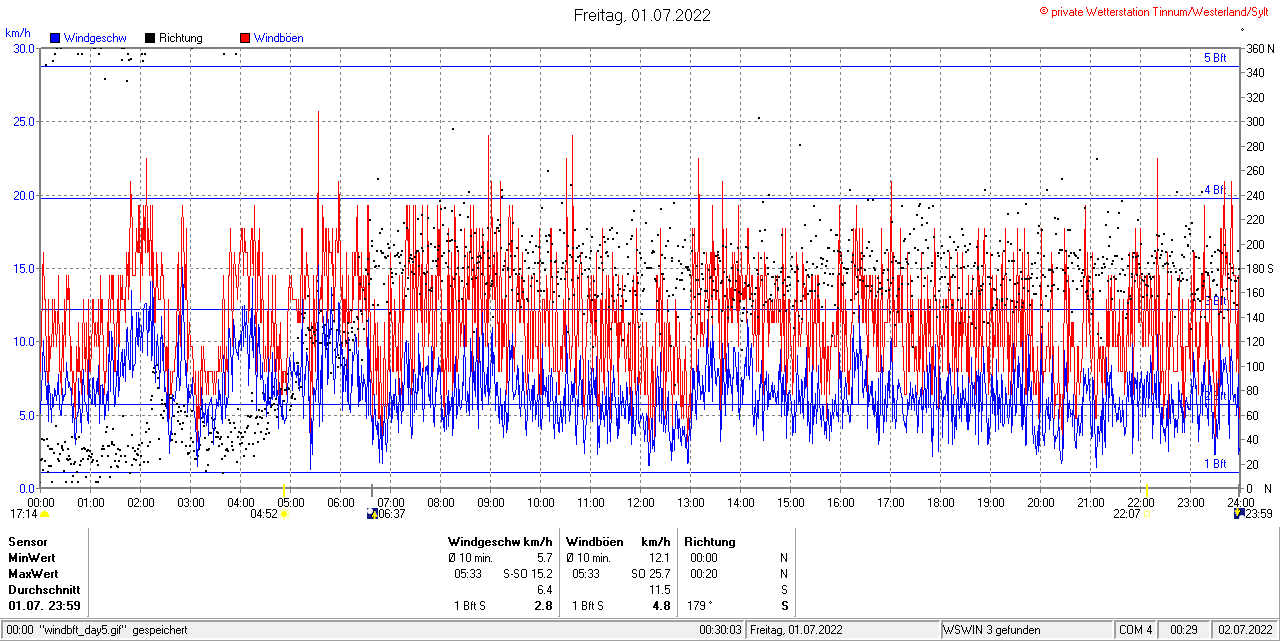Click the 00:29 status bar cell
This screenshot has height=641, width=1280.
pos(1184,630)
